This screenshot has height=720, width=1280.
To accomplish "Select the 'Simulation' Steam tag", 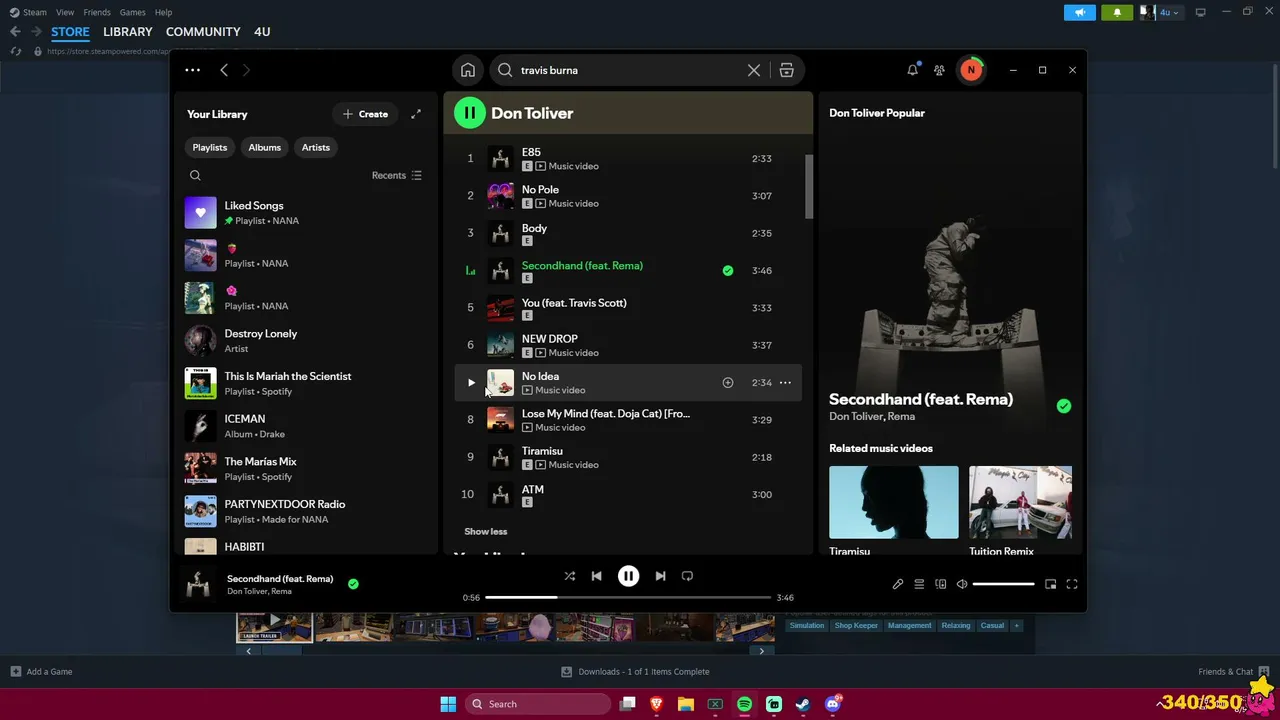I will click(807, 626).
